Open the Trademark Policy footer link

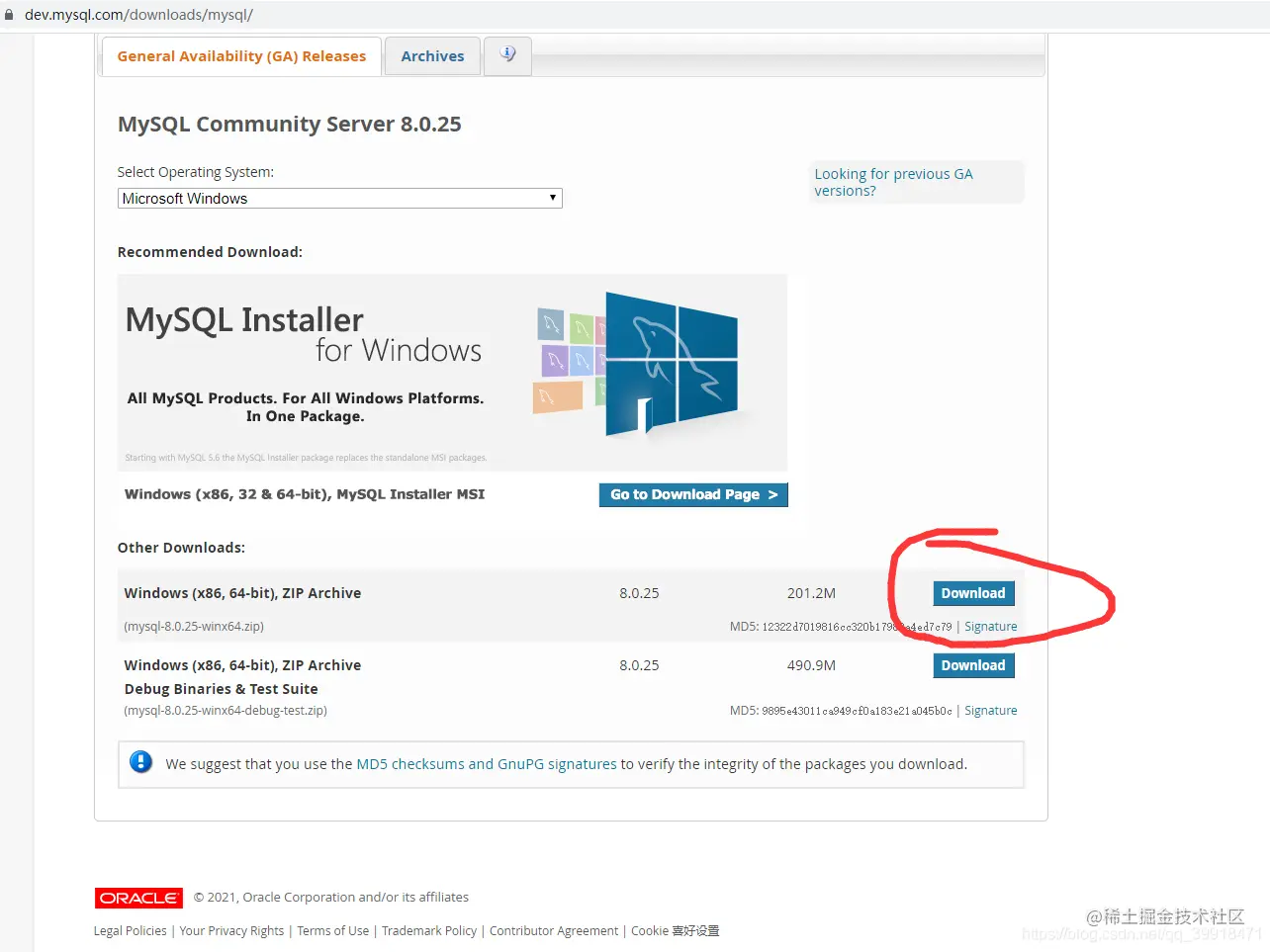pyautogui.click(x=429, y=931)
